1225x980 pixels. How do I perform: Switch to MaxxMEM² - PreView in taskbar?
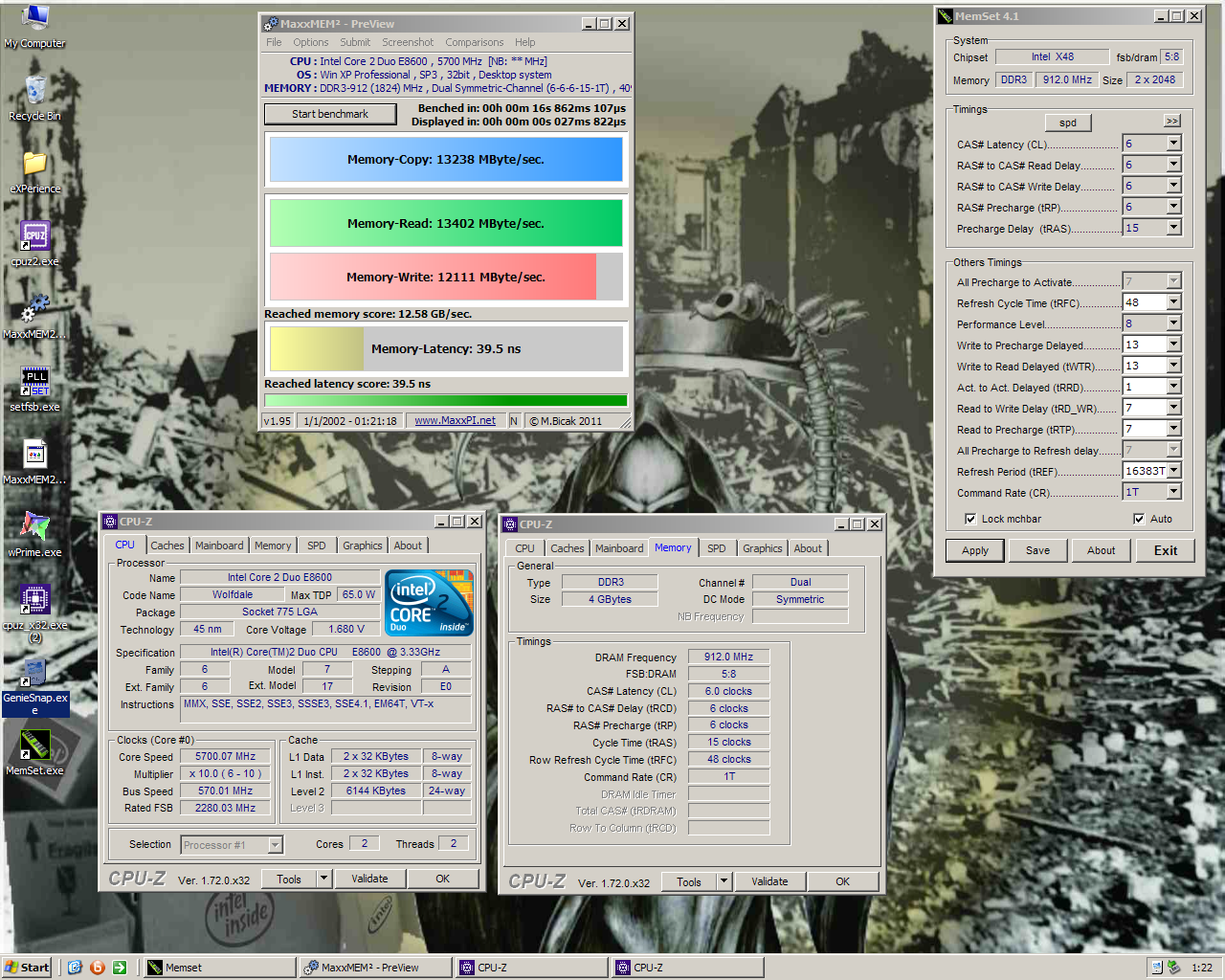tap(376, 968)
